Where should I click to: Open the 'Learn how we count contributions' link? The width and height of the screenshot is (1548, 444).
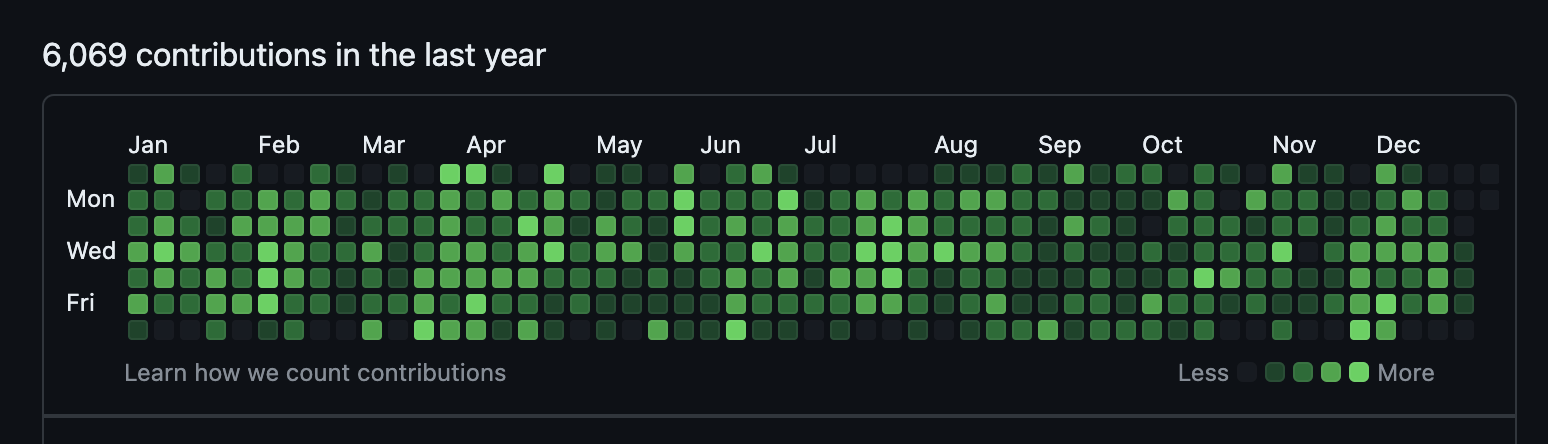[315, 373]
